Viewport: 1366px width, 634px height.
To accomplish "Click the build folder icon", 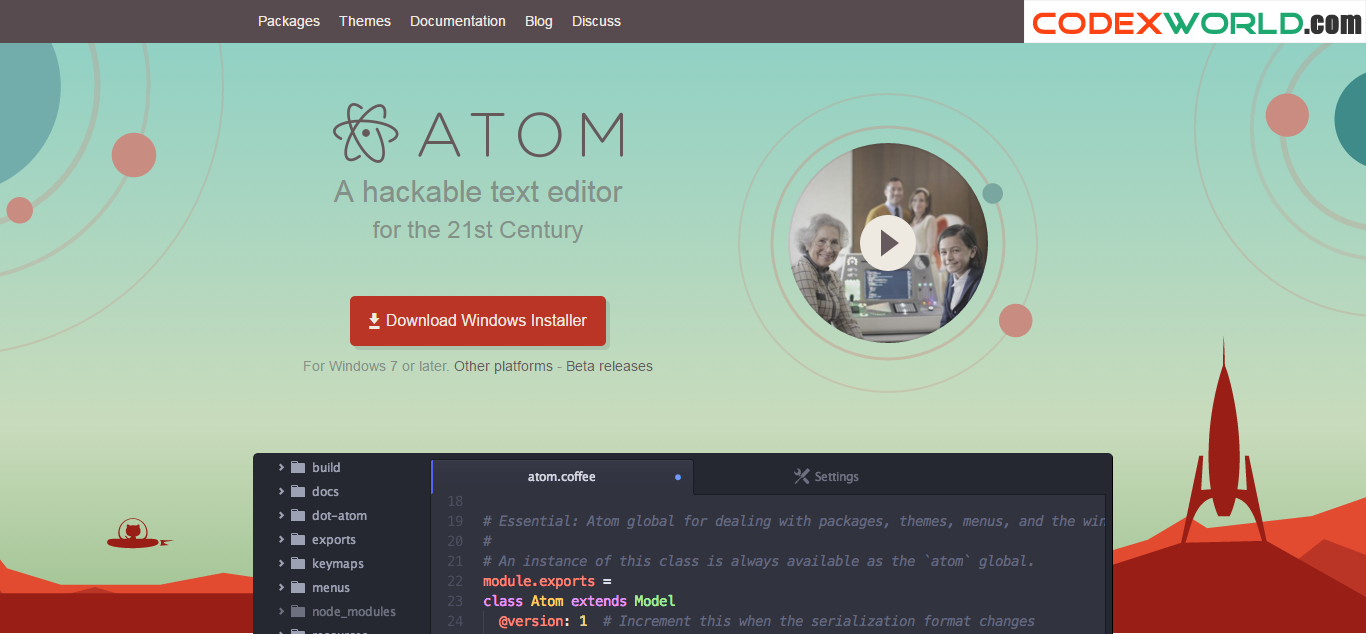I will coord(298,467).
